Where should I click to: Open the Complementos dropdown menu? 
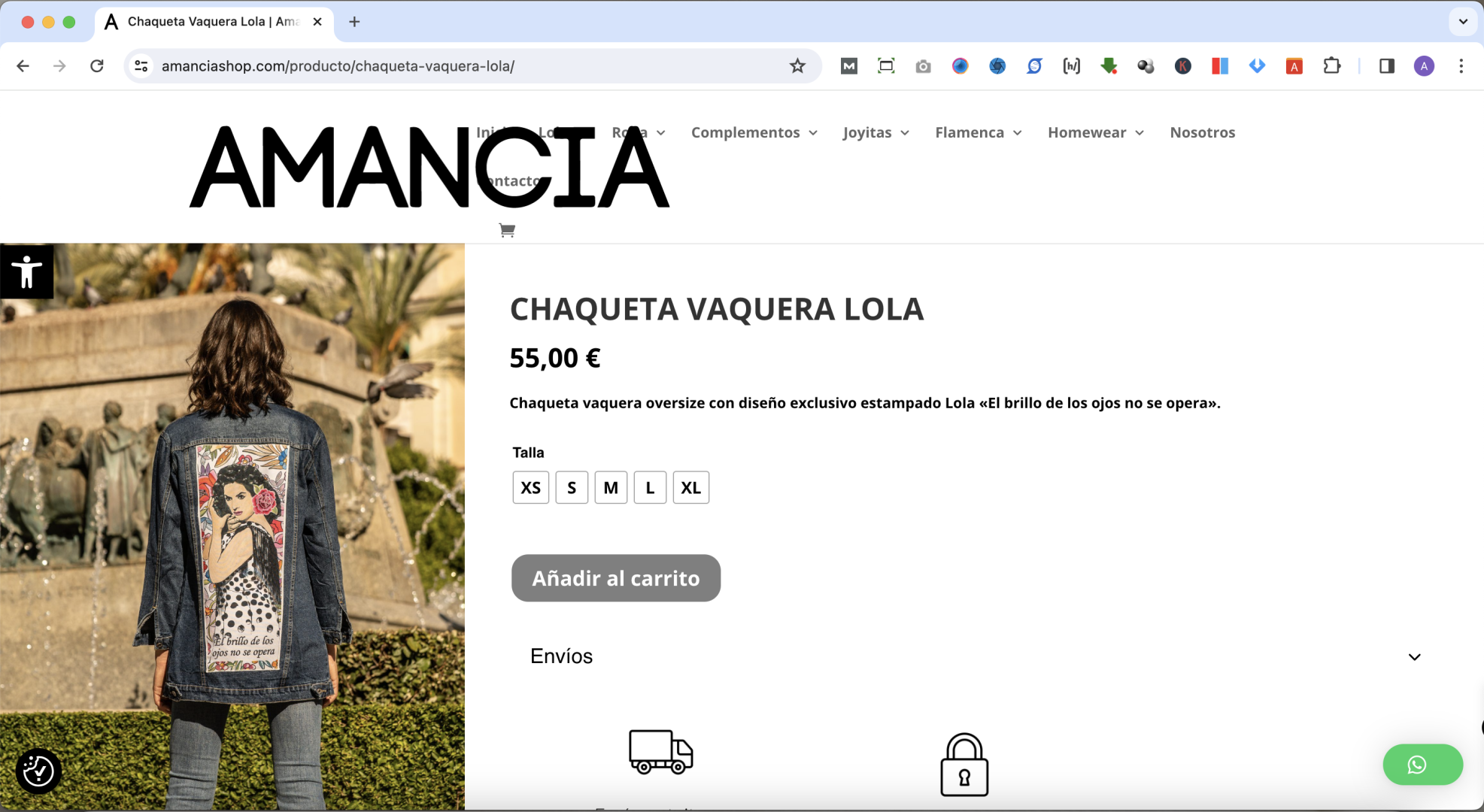(754, 132)
